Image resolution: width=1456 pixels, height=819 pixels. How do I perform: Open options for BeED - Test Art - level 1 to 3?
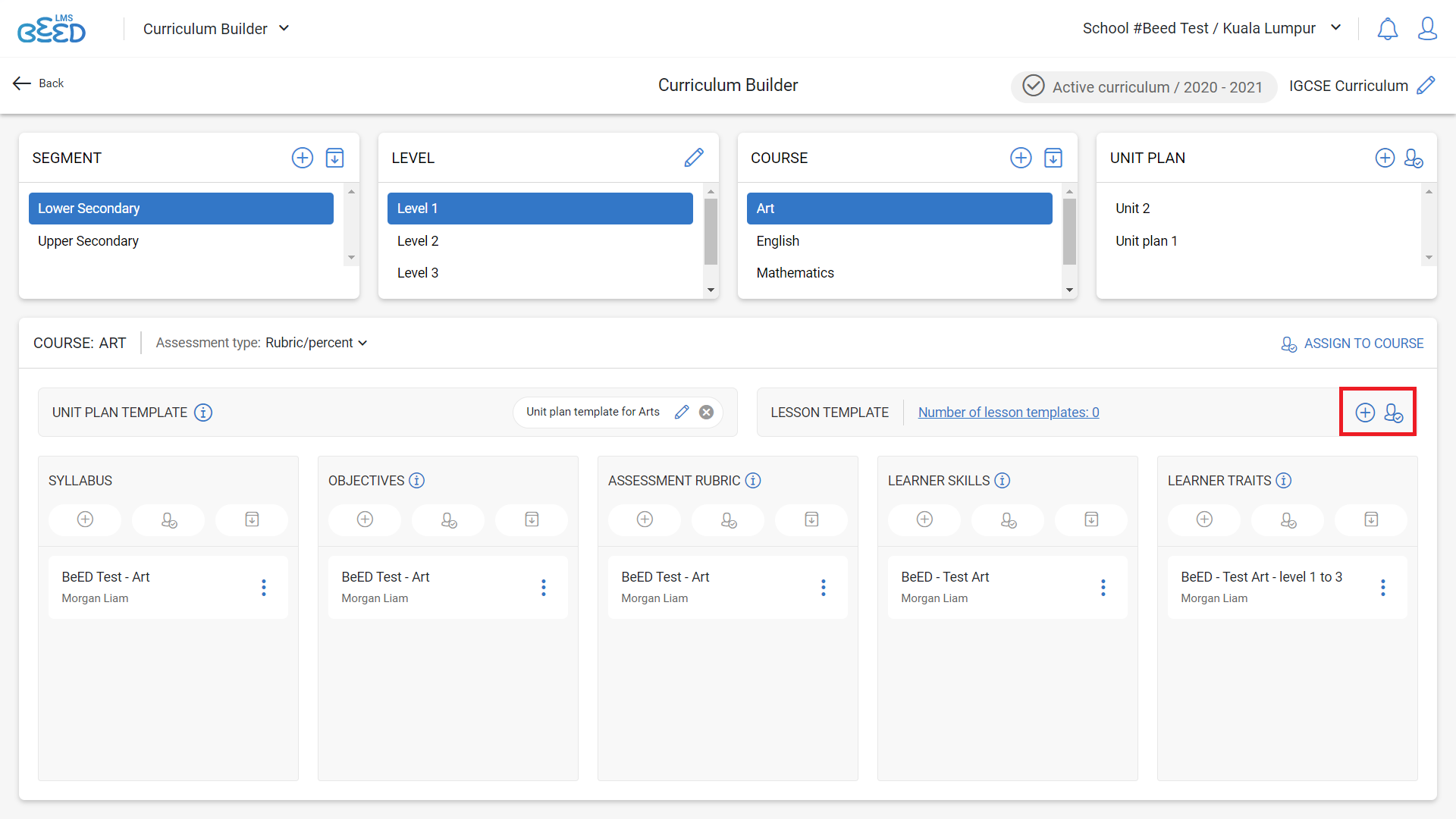(x=1383, y=587)
